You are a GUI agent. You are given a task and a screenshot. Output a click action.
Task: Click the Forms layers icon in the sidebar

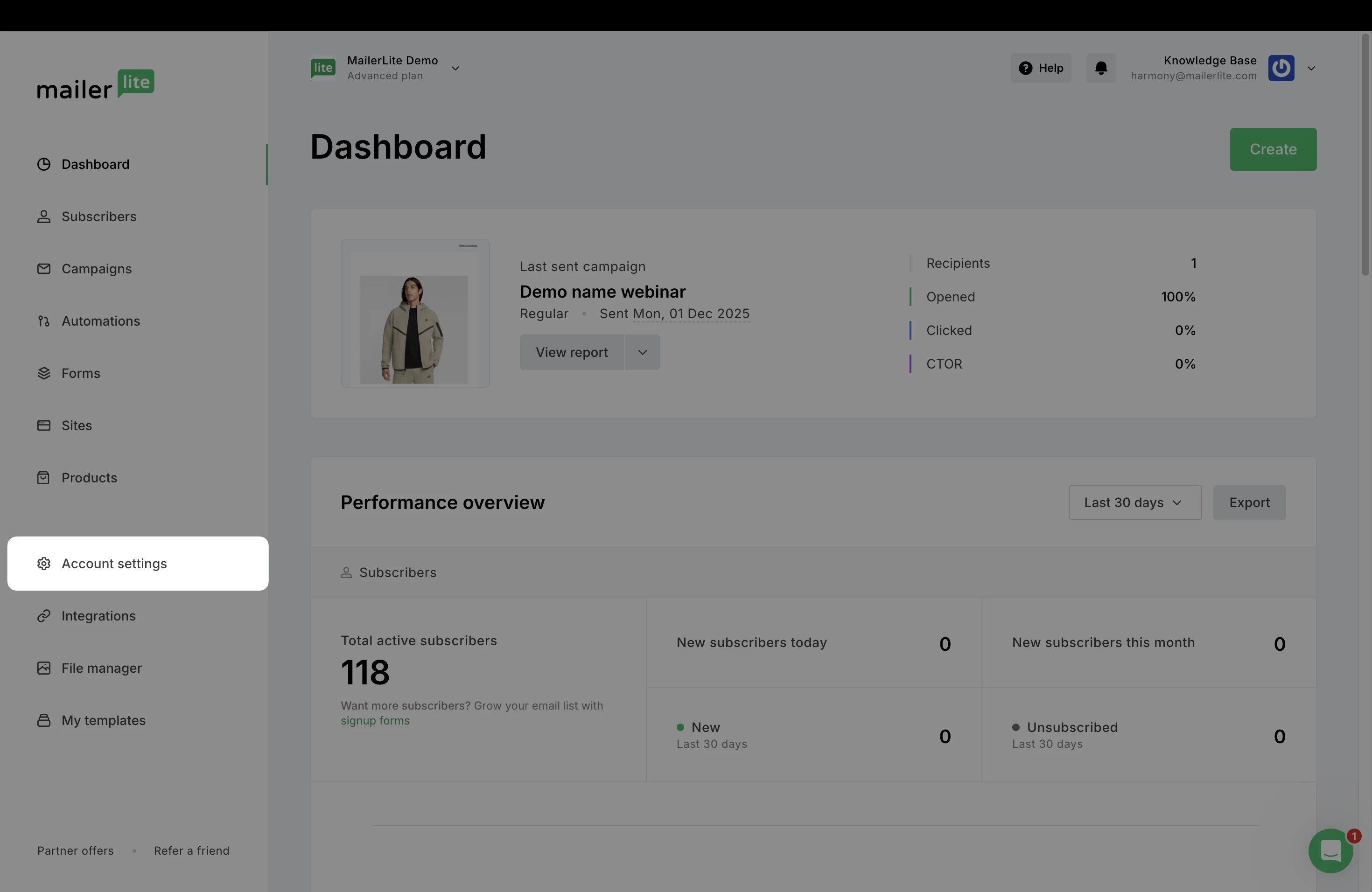[44, 373]
